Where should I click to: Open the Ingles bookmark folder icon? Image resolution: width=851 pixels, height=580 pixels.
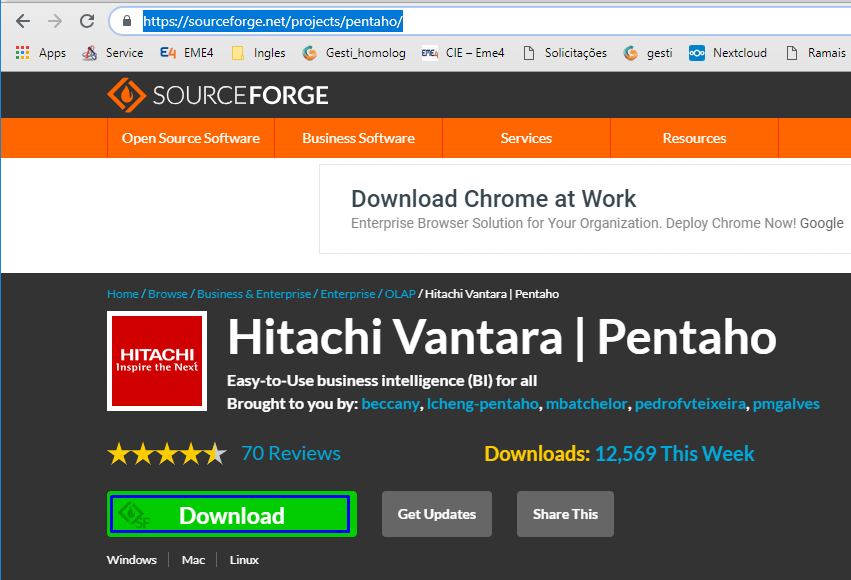click(x=238, y=53)
